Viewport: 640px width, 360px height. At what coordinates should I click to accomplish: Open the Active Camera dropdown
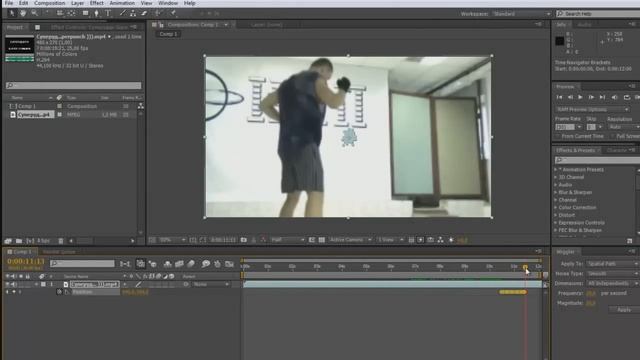tap(350, 240)
